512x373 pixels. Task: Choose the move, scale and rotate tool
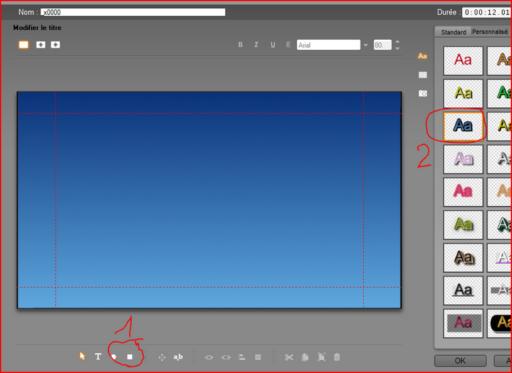pyautogui.click(x=162, y=357)
